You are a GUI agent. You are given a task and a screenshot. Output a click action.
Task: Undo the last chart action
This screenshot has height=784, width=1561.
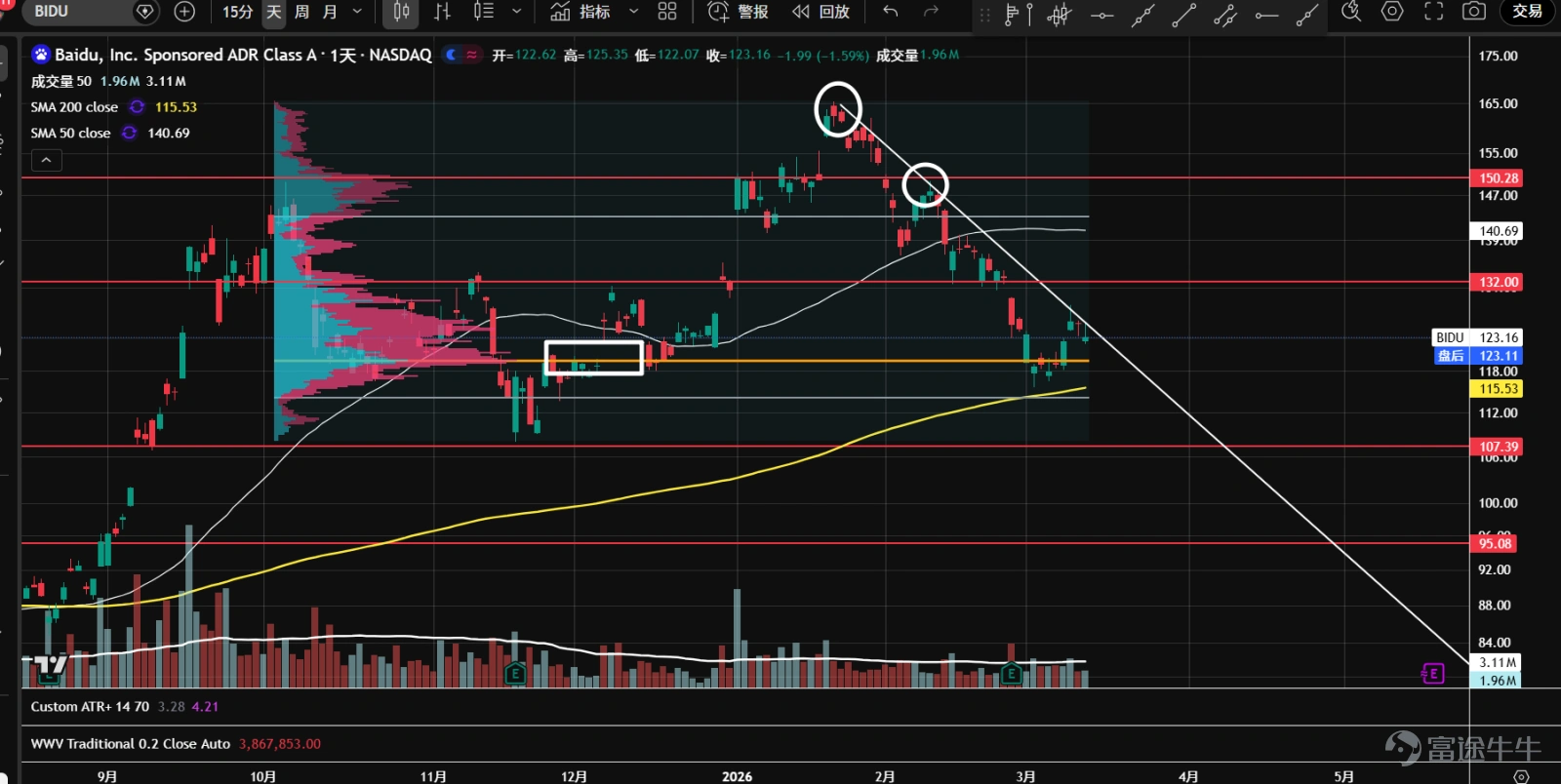(890, 12)
